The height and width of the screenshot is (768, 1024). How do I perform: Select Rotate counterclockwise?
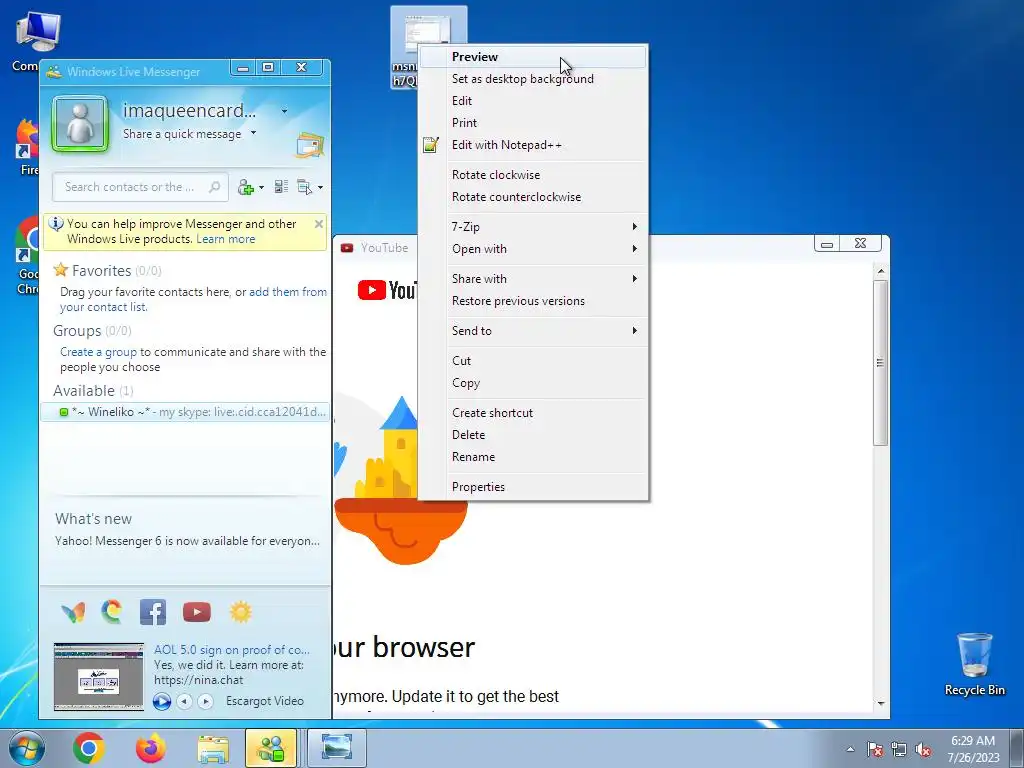[533, 197]
